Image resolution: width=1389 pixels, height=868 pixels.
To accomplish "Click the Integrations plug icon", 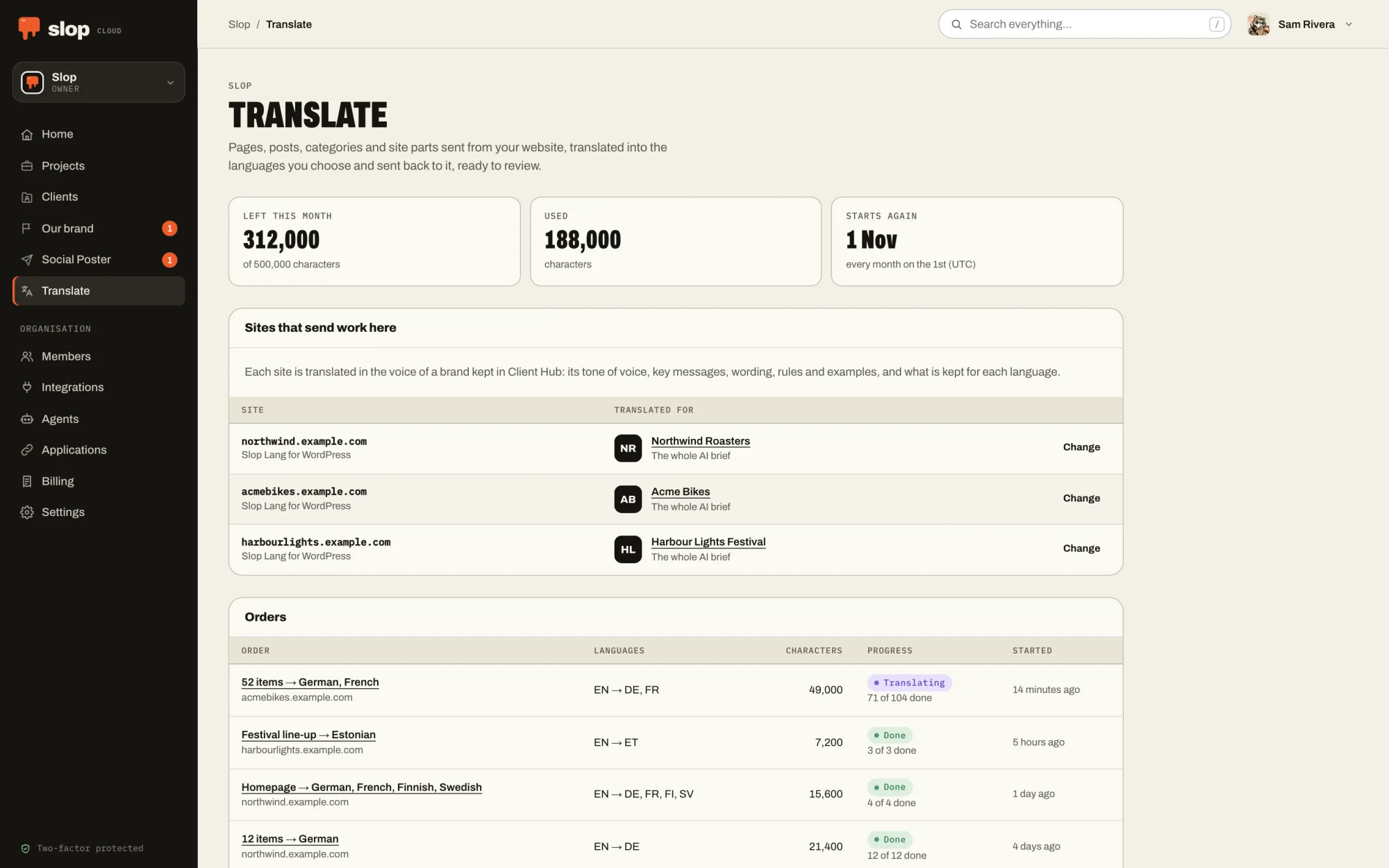I will pyautogui.click(x=27, y=387).
